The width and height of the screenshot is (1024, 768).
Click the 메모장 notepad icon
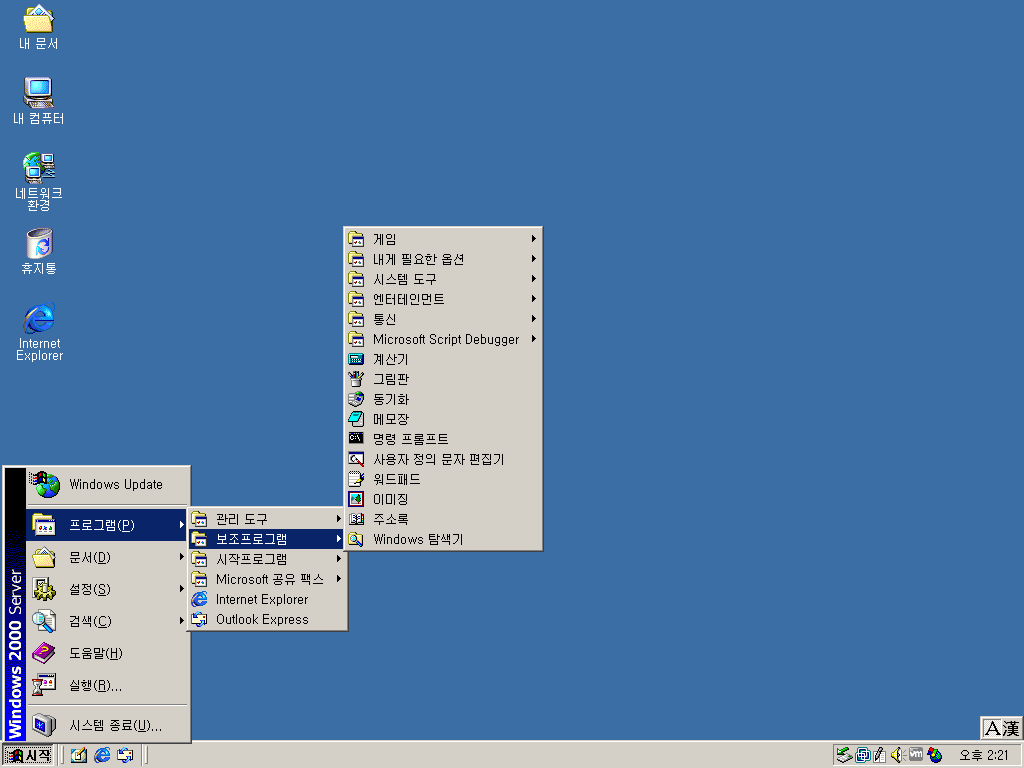356,419
